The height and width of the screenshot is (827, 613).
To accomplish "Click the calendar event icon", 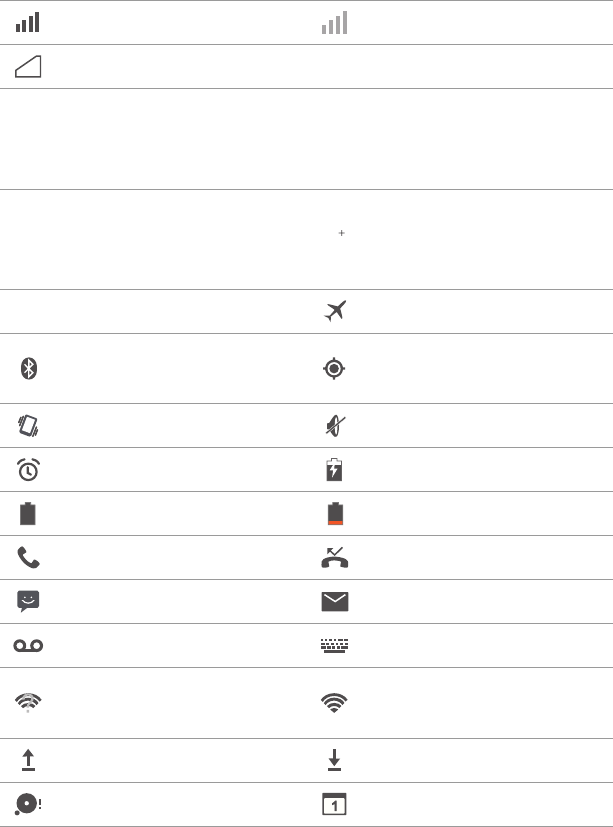I will [x=334, y=804].
